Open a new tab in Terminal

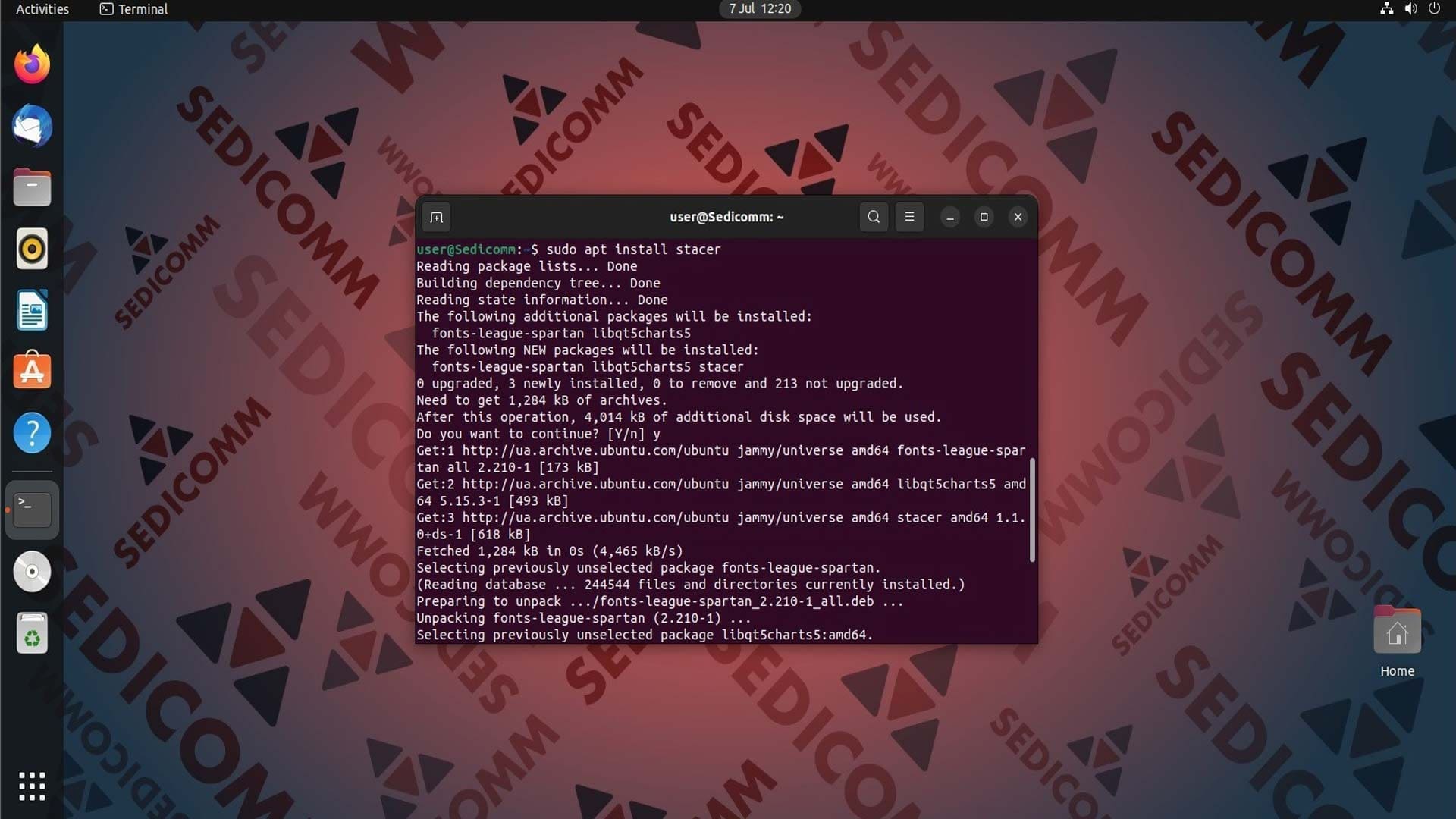coord(436,218)
